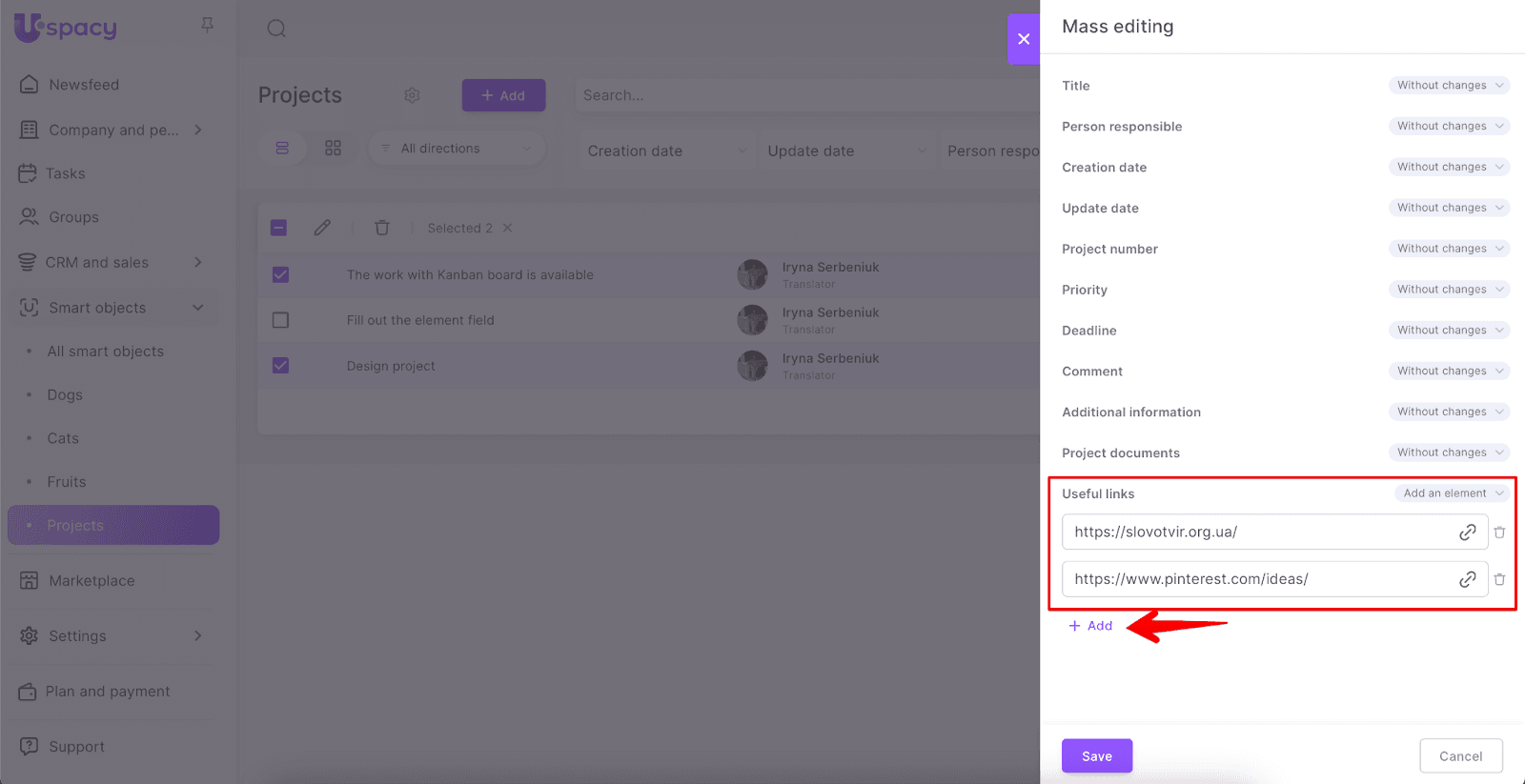Click the pencil edit icon above the project list
Screen dimensions: 1525x784
pos(322,228)
